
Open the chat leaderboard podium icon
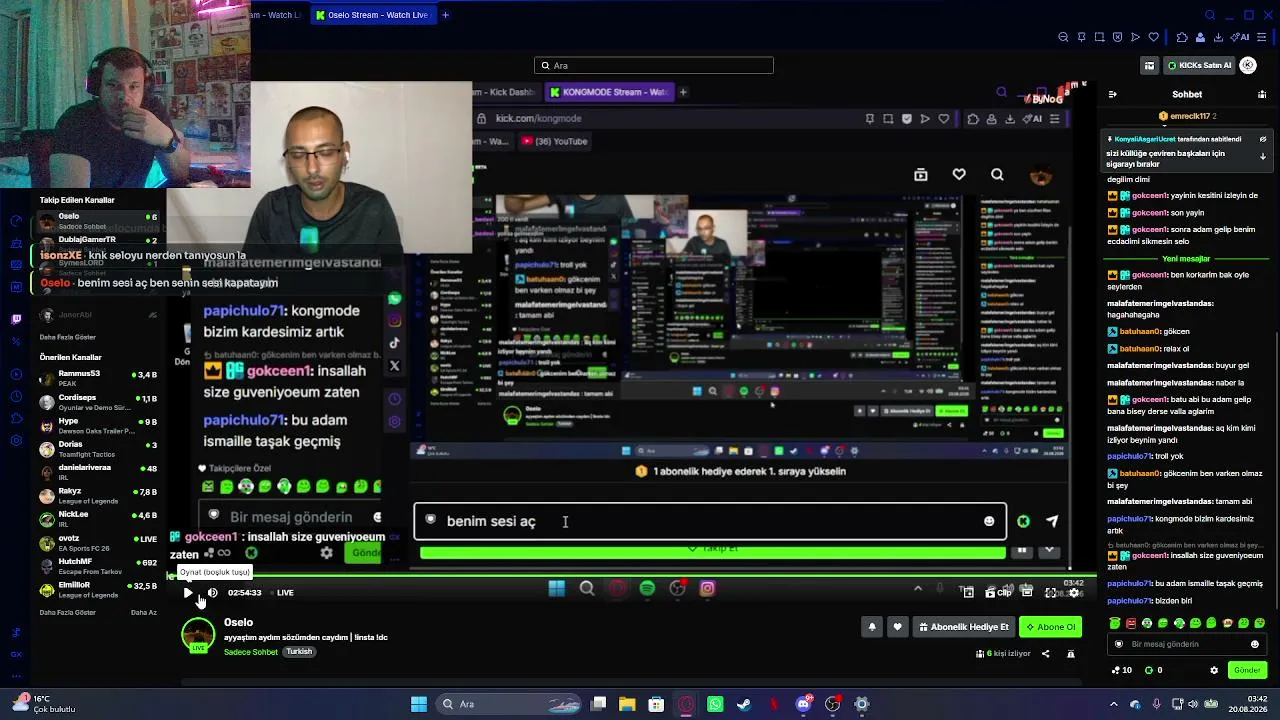tap(1263, 94)
